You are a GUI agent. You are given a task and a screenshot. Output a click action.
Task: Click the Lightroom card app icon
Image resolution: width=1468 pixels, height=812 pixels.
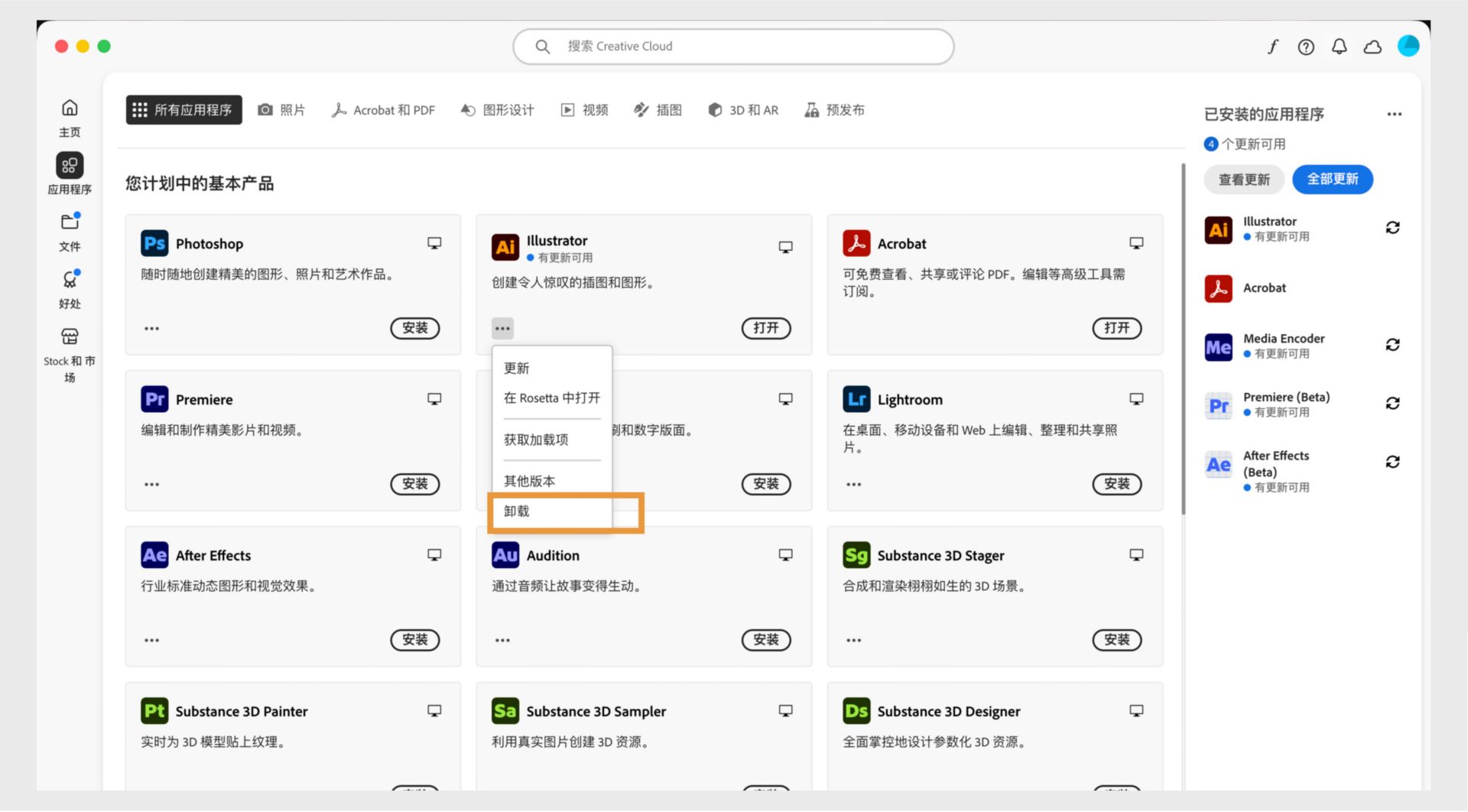[856, 399]
